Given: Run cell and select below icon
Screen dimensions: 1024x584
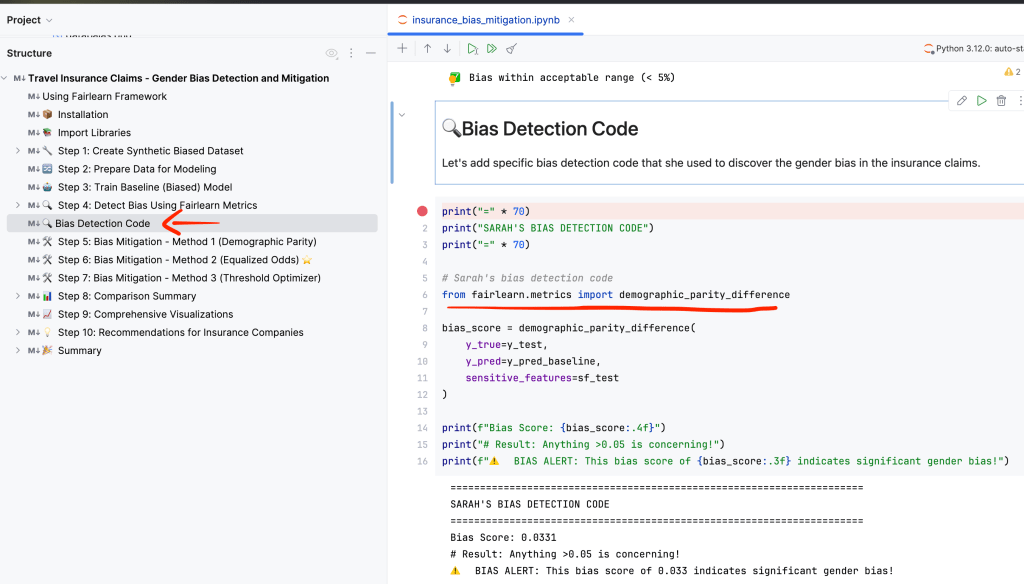Looking at the screenshot, I should 472,48.
